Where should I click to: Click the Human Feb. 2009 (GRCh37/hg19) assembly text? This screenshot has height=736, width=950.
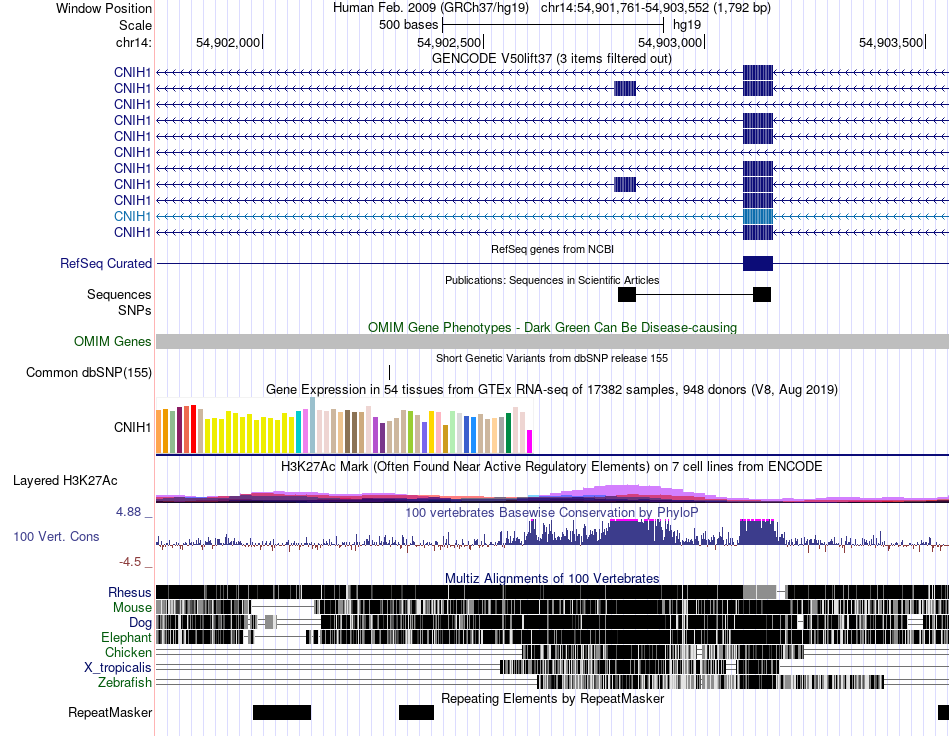[431, 8]
